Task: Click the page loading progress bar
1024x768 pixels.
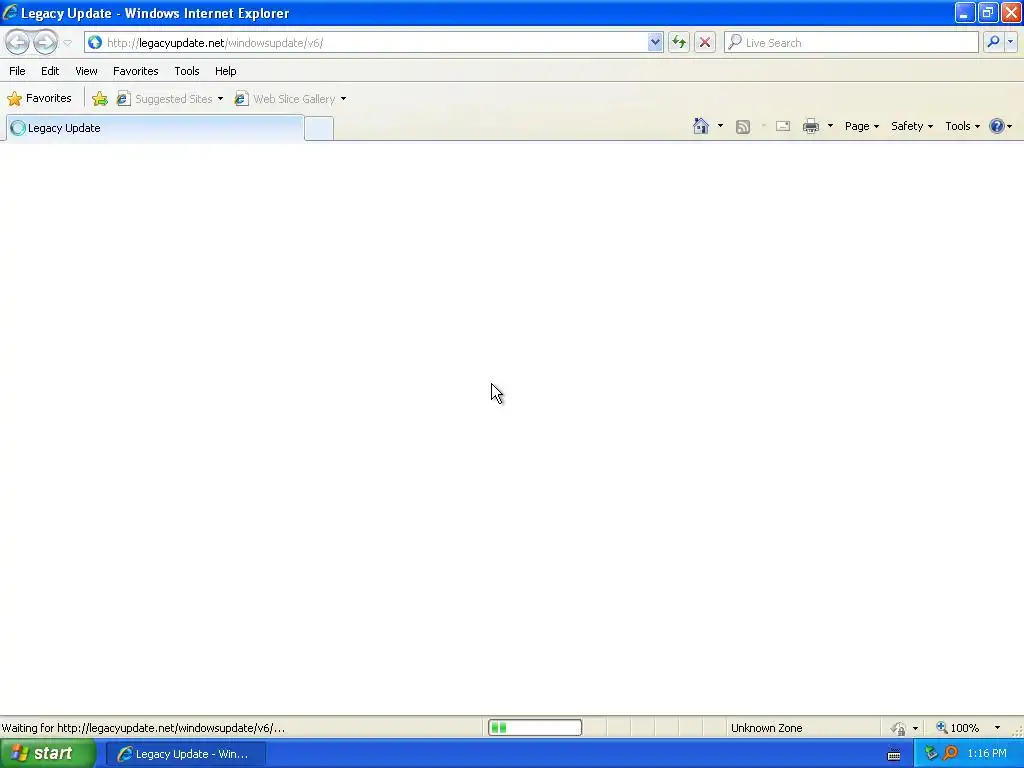Action: 535,728
